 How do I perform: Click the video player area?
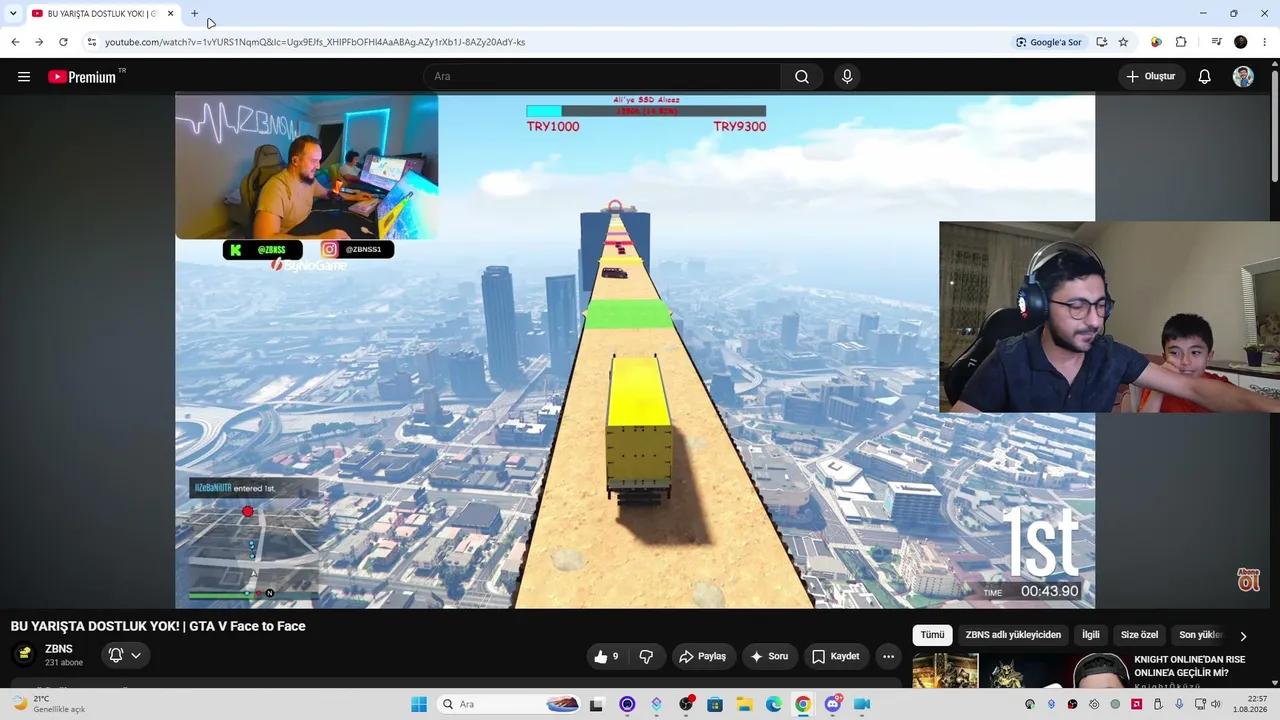coord(635,351)
